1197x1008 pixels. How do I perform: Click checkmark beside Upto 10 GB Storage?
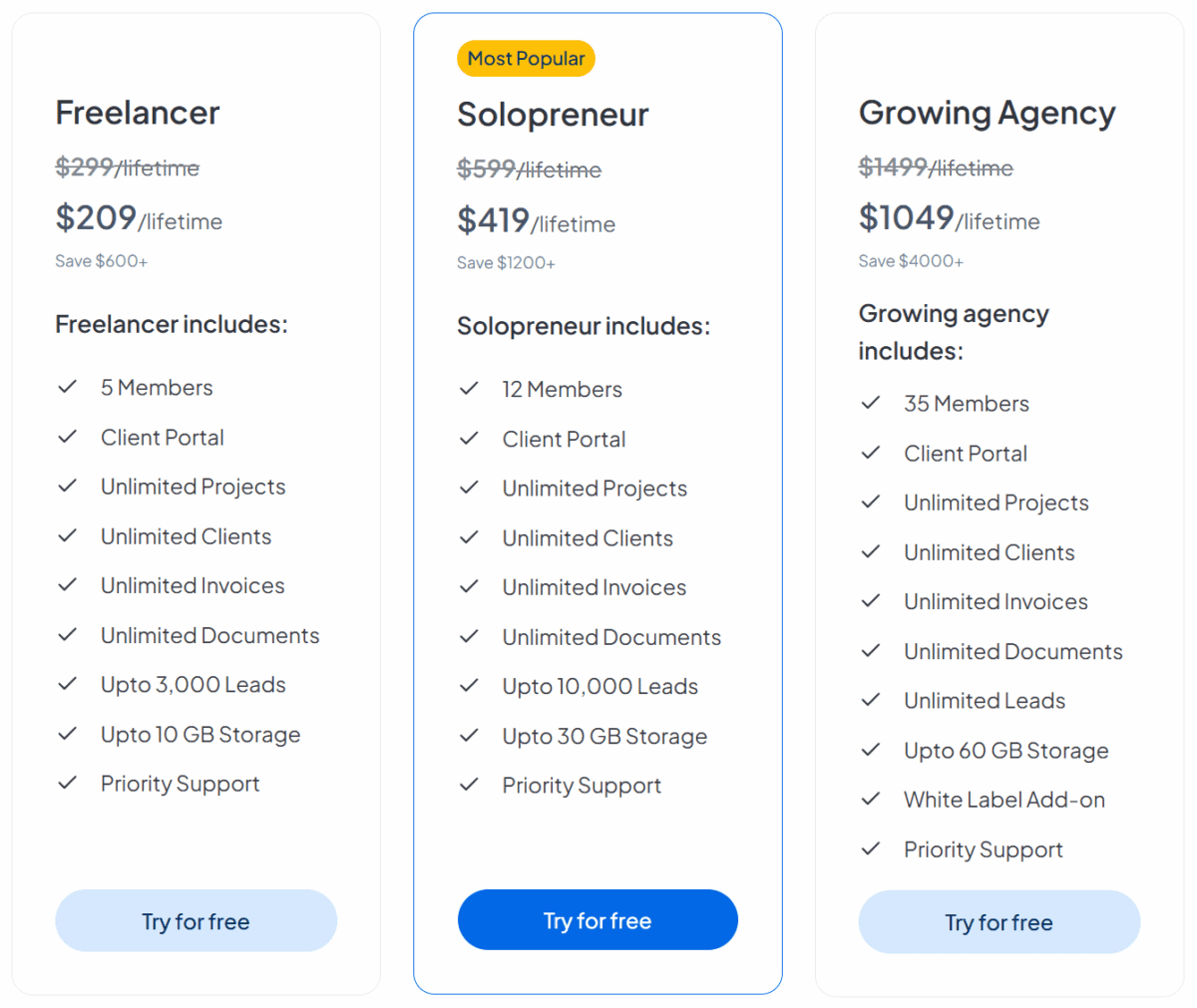(68, 734)
